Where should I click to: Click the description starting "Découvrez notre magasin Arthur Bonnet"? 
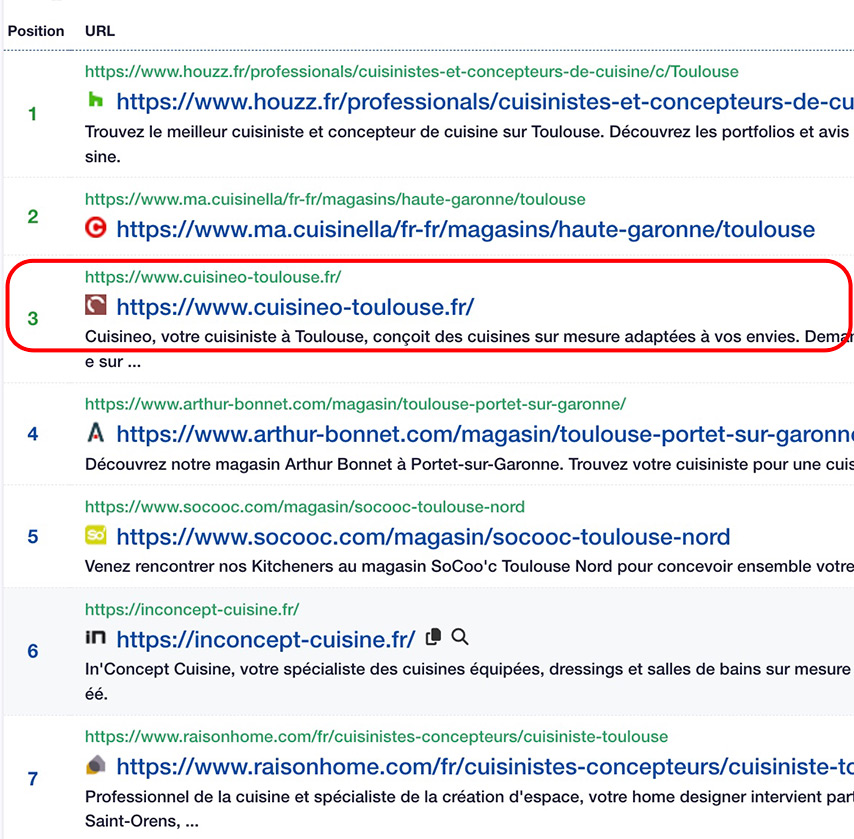(469, 465)
